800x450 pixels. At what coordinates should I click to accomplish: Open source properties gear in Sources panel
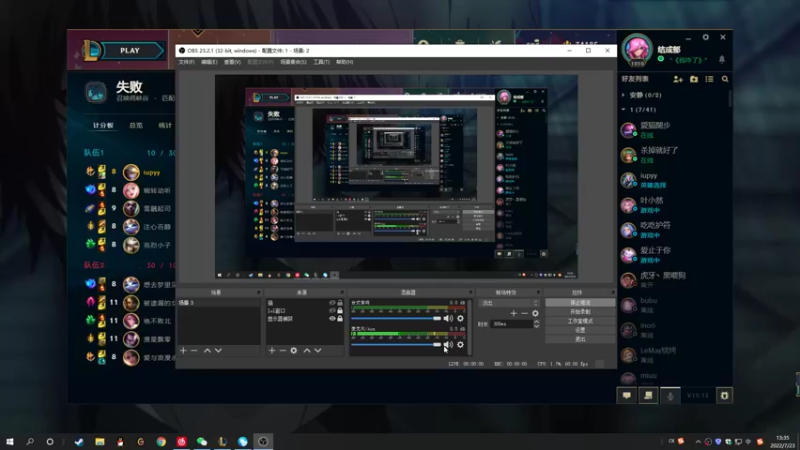point(294,351)
